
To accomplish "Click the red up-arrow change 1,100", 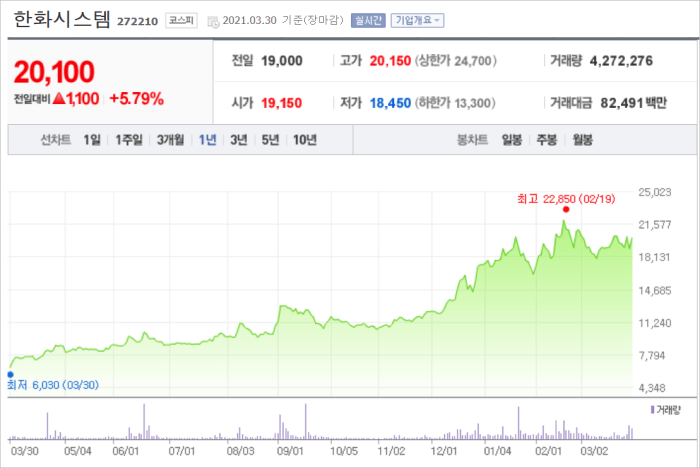I will [x=76, y=99].
